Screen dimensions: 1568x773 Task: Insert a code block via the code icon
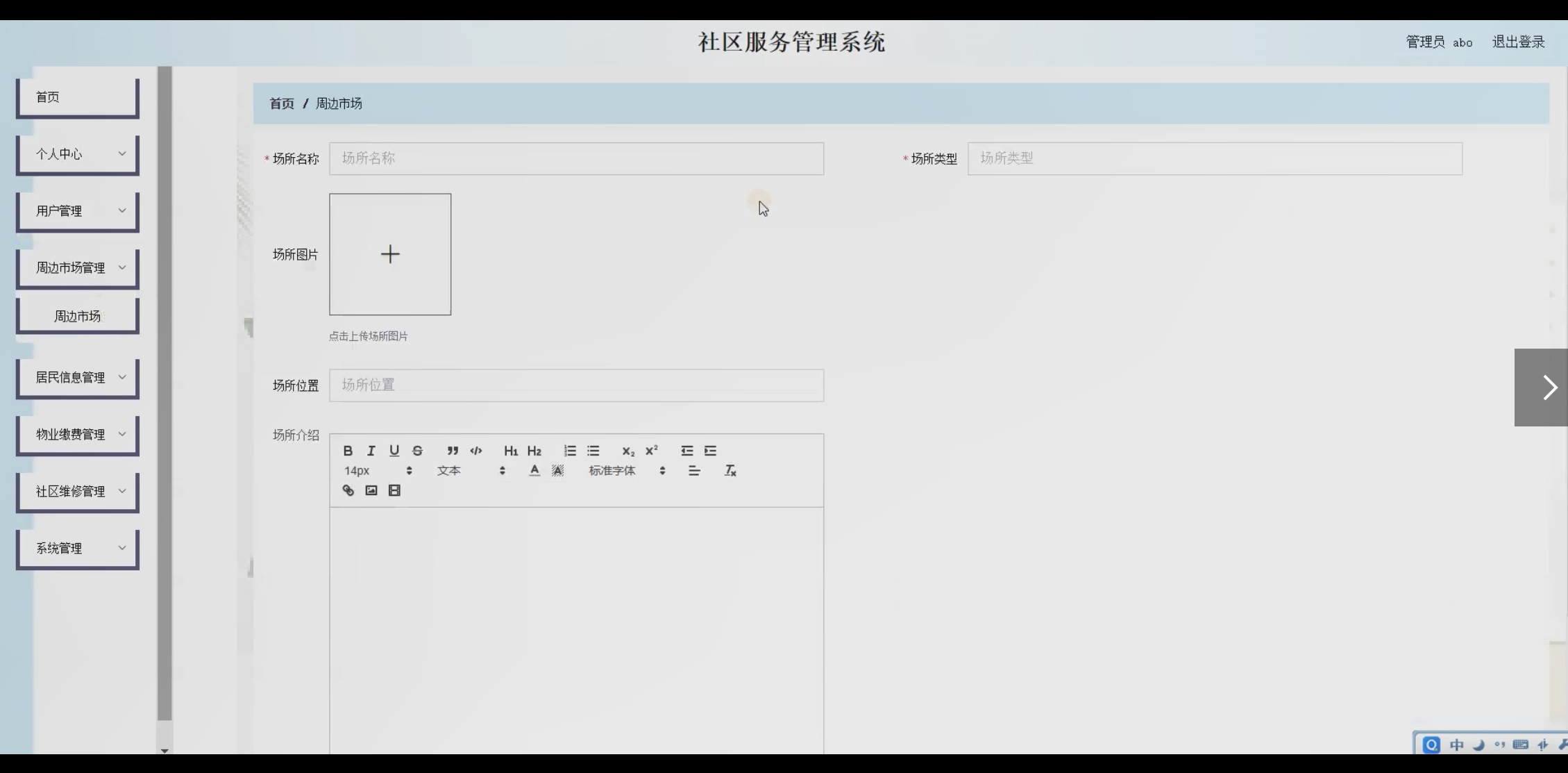[476, 451]
